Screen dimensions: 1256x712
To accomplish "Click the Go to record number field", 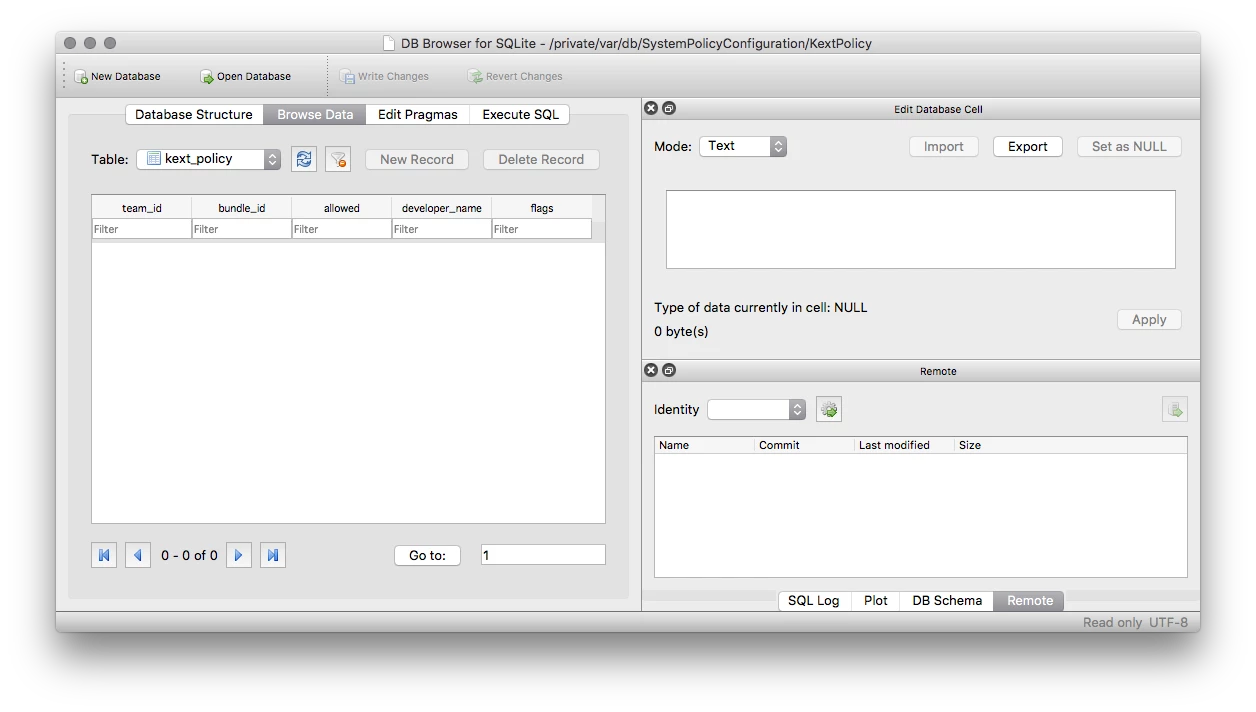I will (543, 555).
